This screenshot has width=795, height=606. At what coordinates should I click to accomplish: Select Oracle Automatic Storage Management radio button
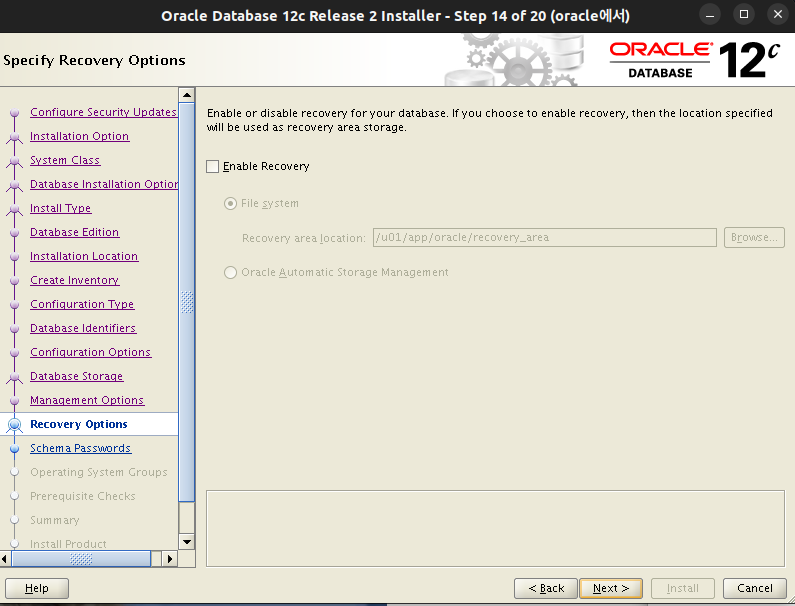point(230,272)
